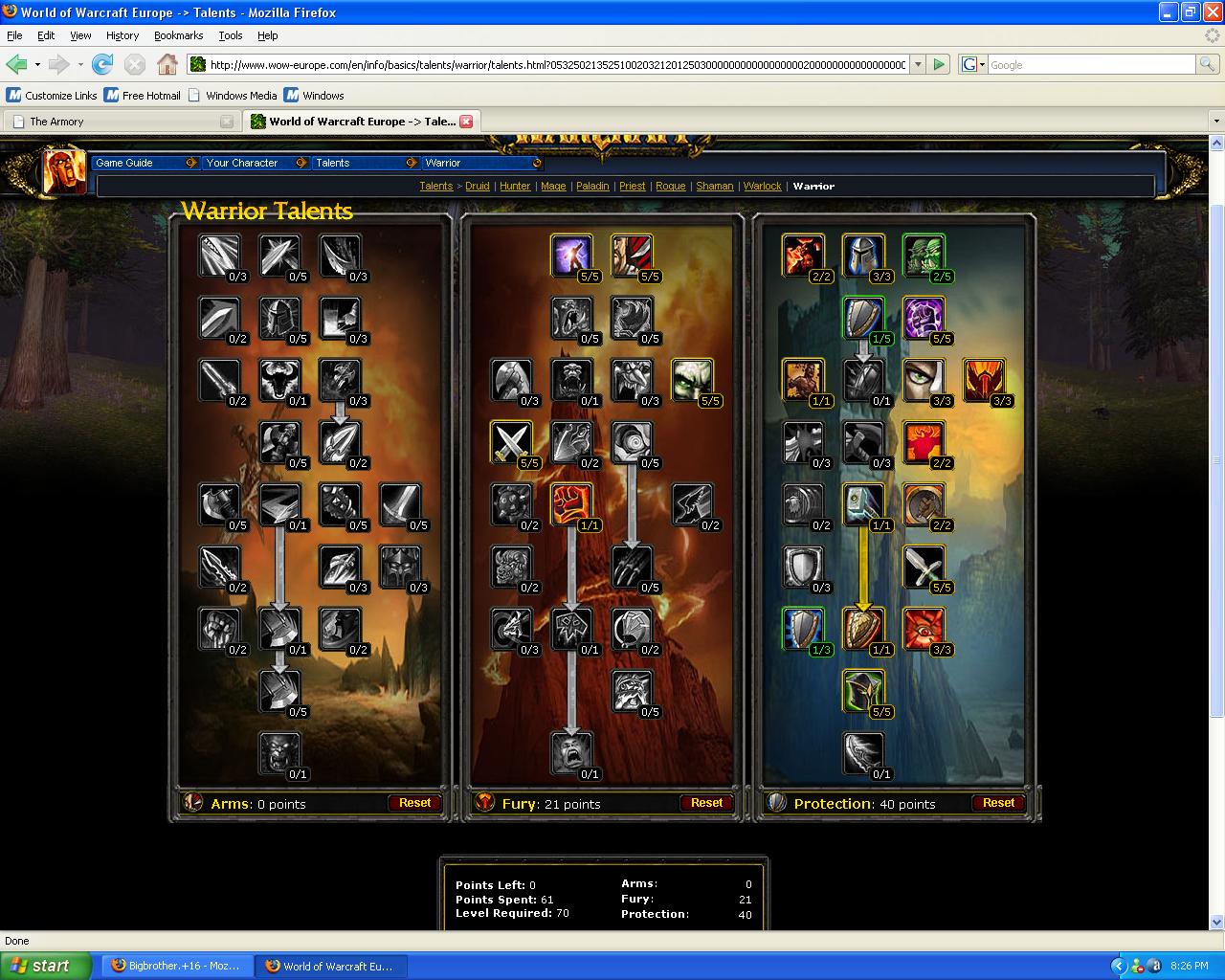Click Shield Specialization 1/5 talent in Protection
Viewport: 1225px width, 980px height.
click(864, 318)
